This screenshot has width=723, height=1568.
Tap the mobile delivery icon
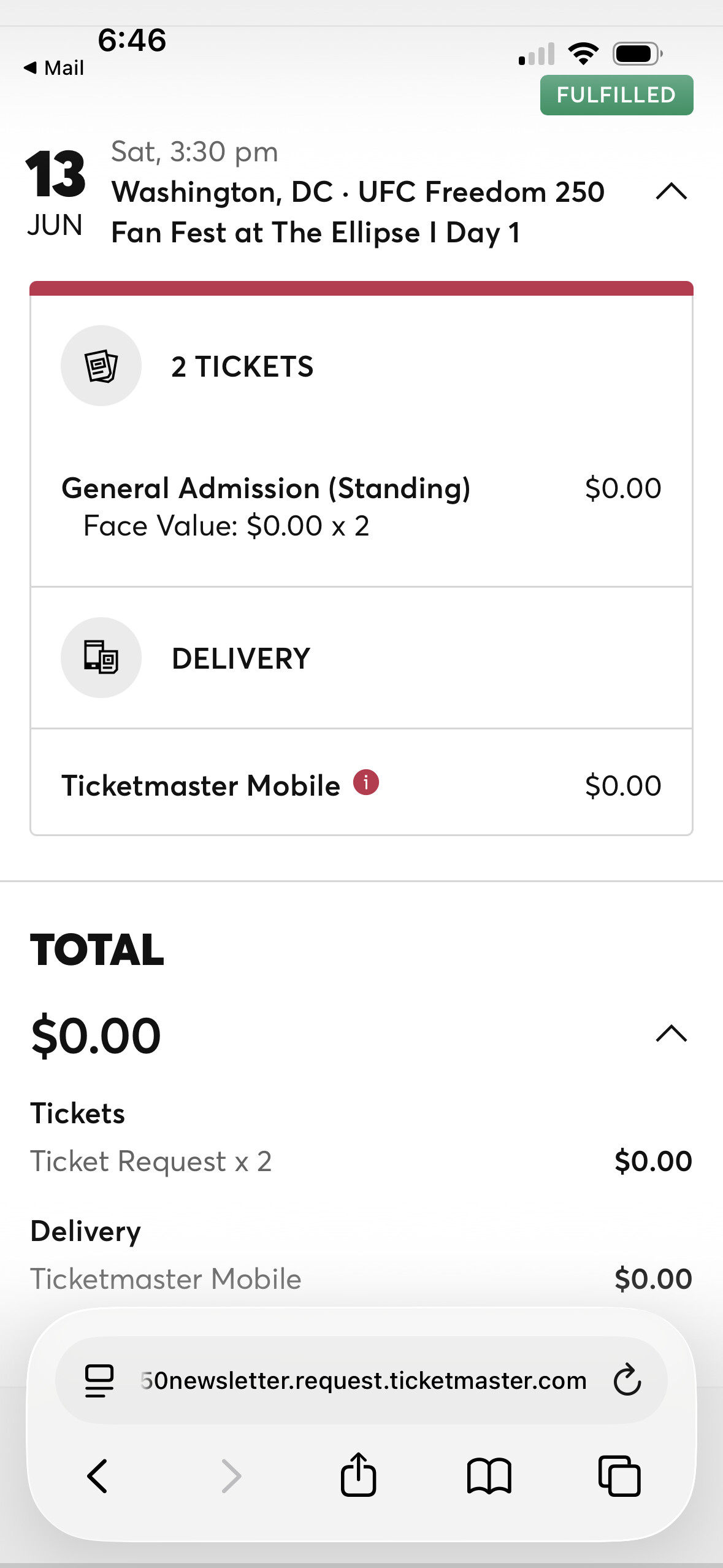101,658
